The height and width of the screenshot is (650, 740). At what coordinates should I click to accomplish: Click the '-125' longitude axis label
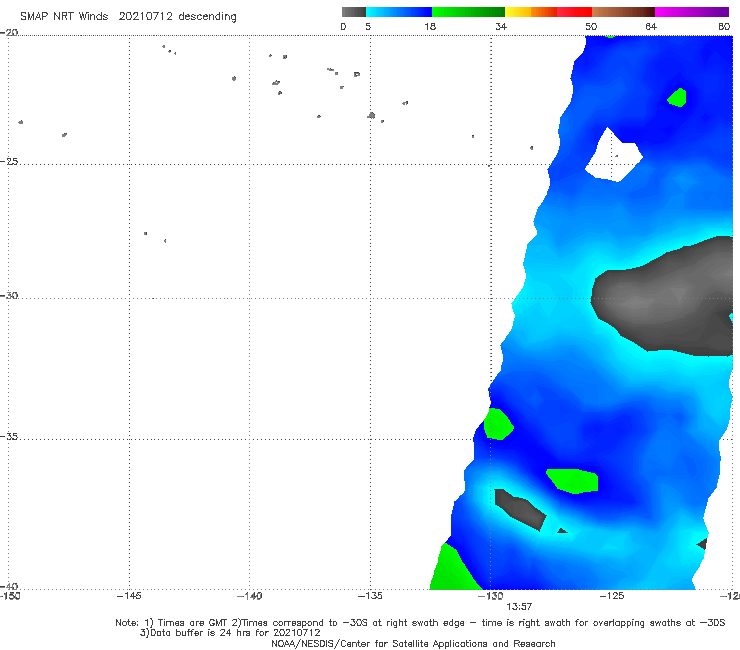pos(612,596)
